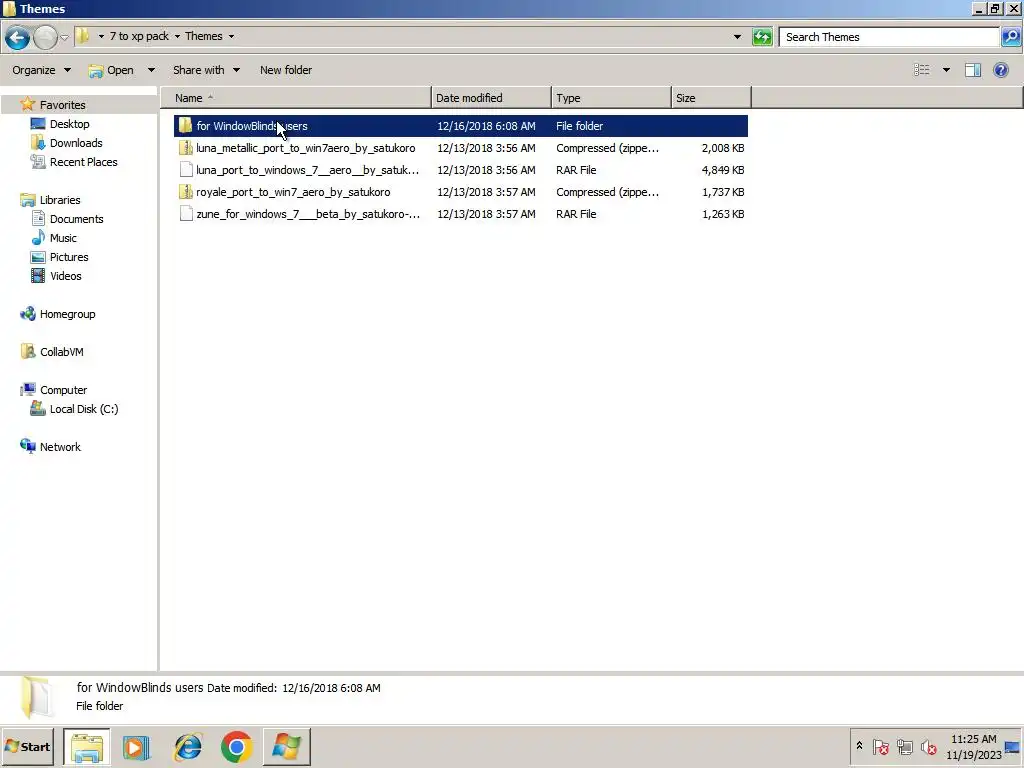
Task: Select luna_metallic_port_to_win7aero zip file icon
Action: (185, 148)
